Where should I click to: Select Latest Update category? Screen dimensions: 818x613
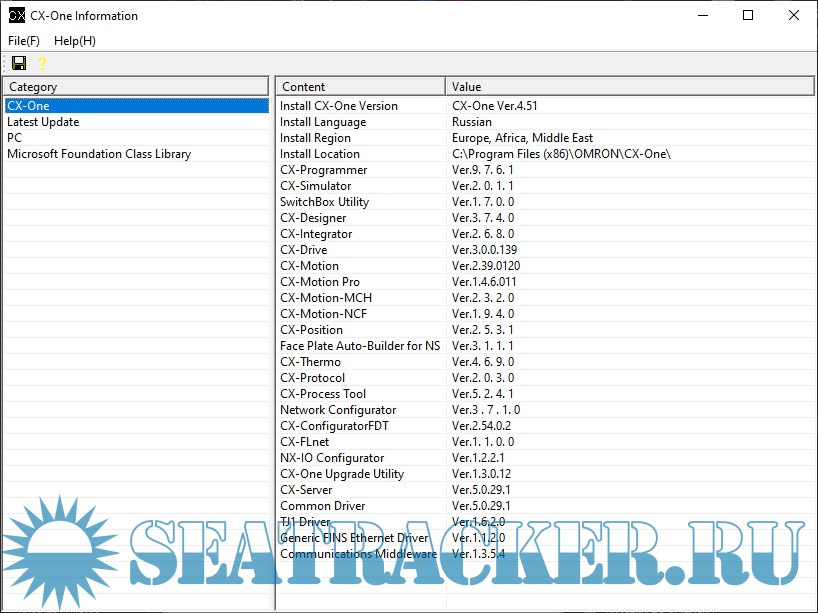[43, 122]
